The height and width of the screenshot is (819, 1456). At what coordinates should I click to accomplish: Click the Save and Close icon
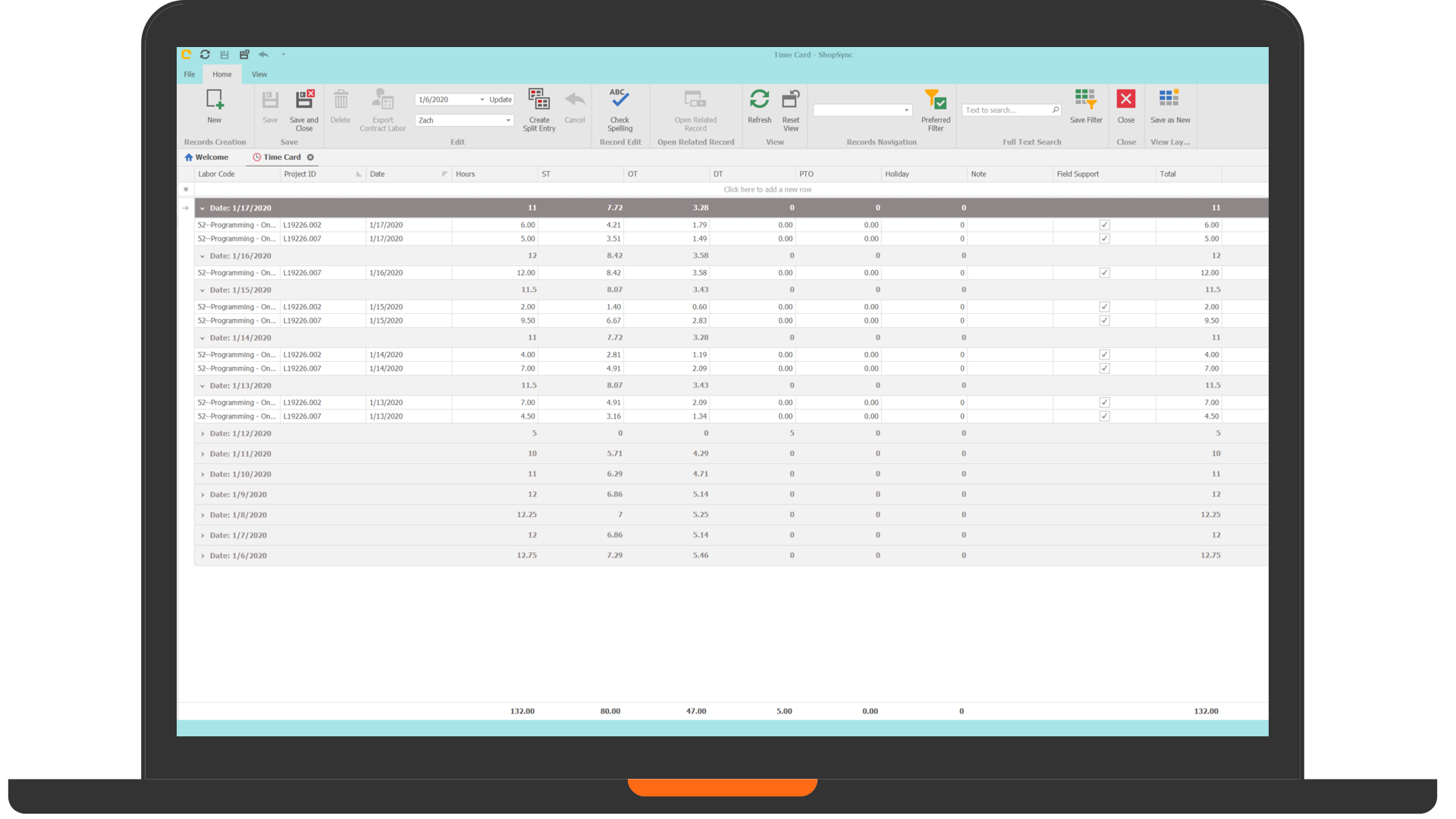[304, 101]
